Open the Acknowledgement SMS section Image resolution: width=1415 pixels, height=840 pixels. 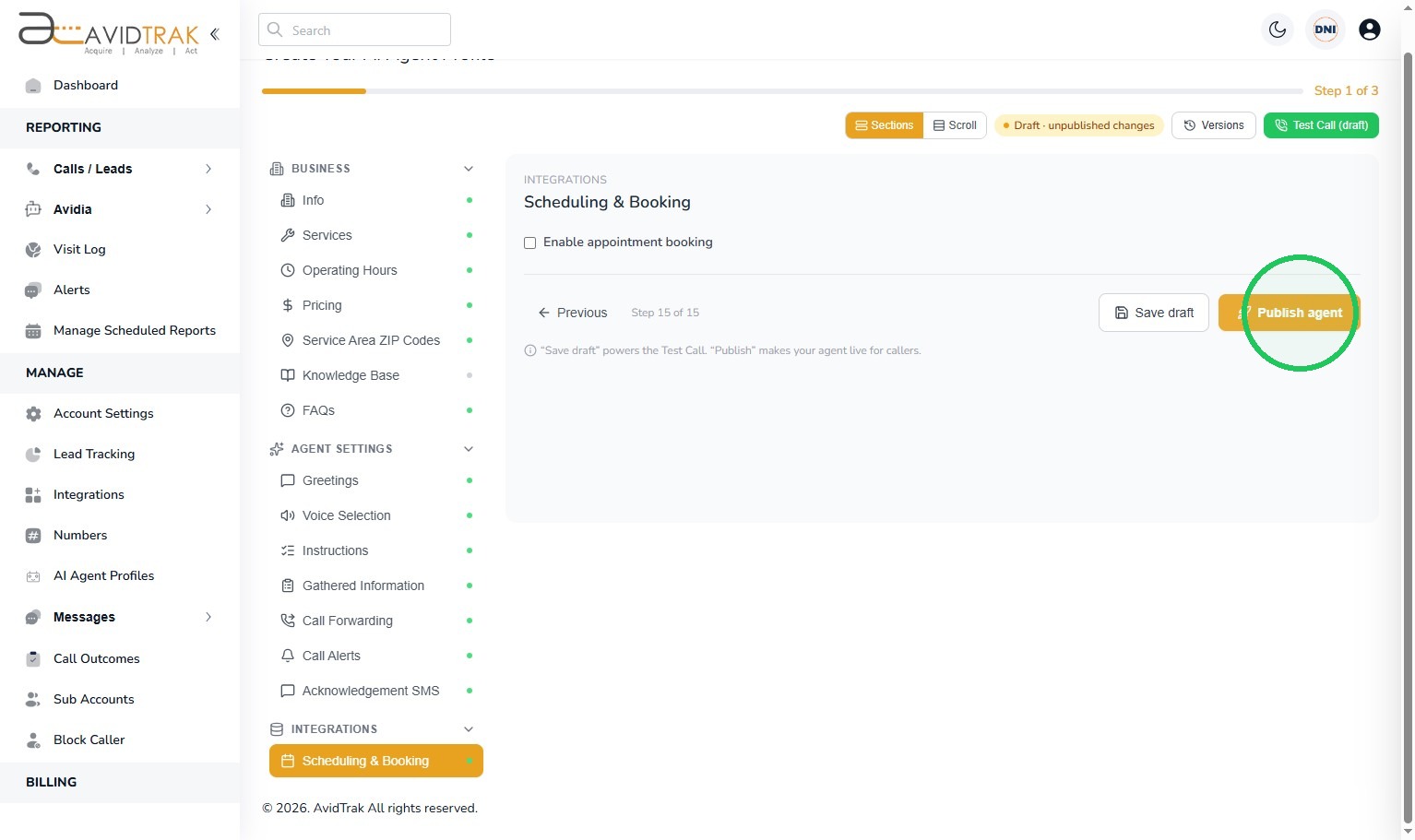pos(376,691)
